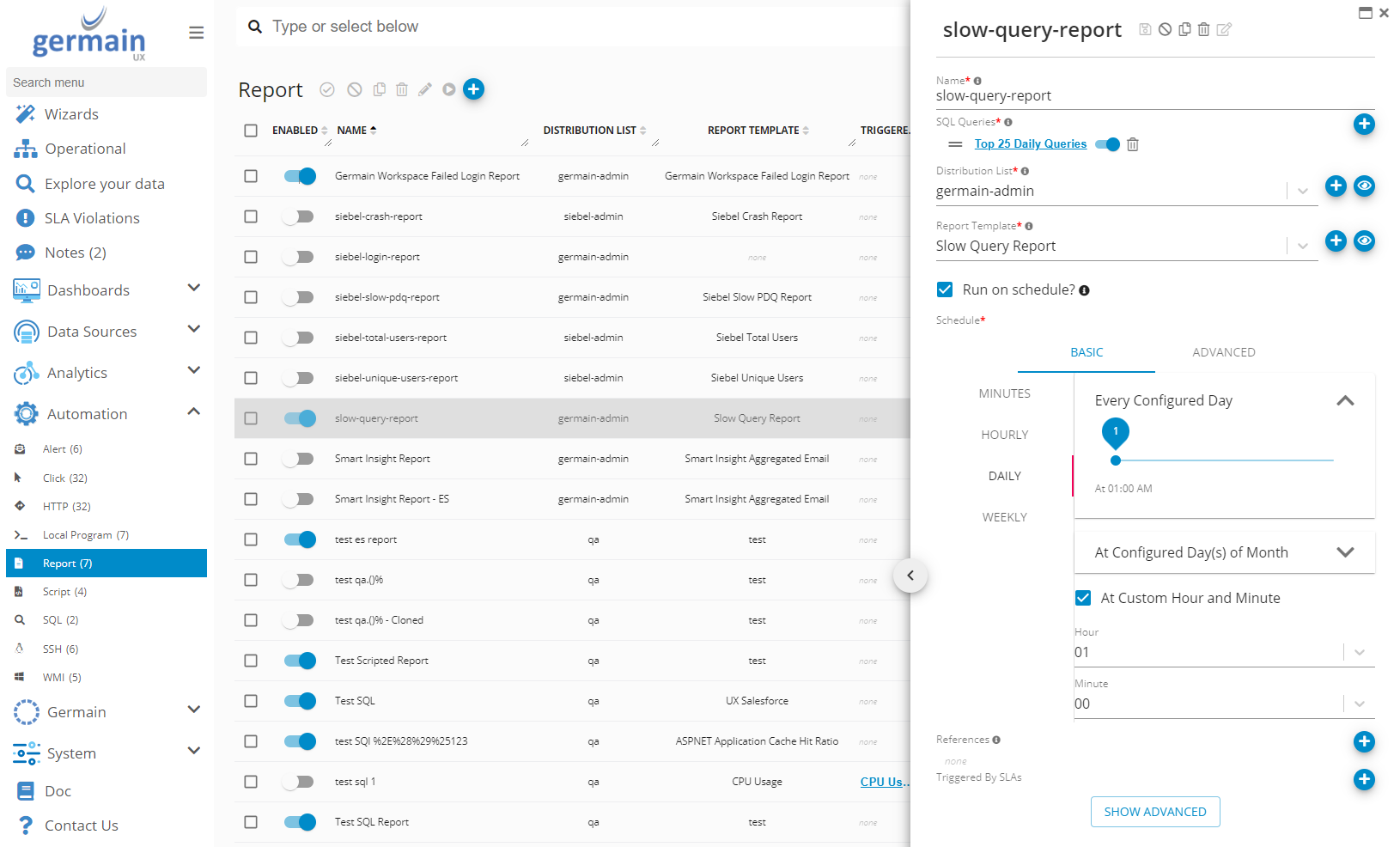Switch to the ADVANCED schedule tab
Screen dimensions: 1400x847
pyautogui.click(x=1223, y=352)
